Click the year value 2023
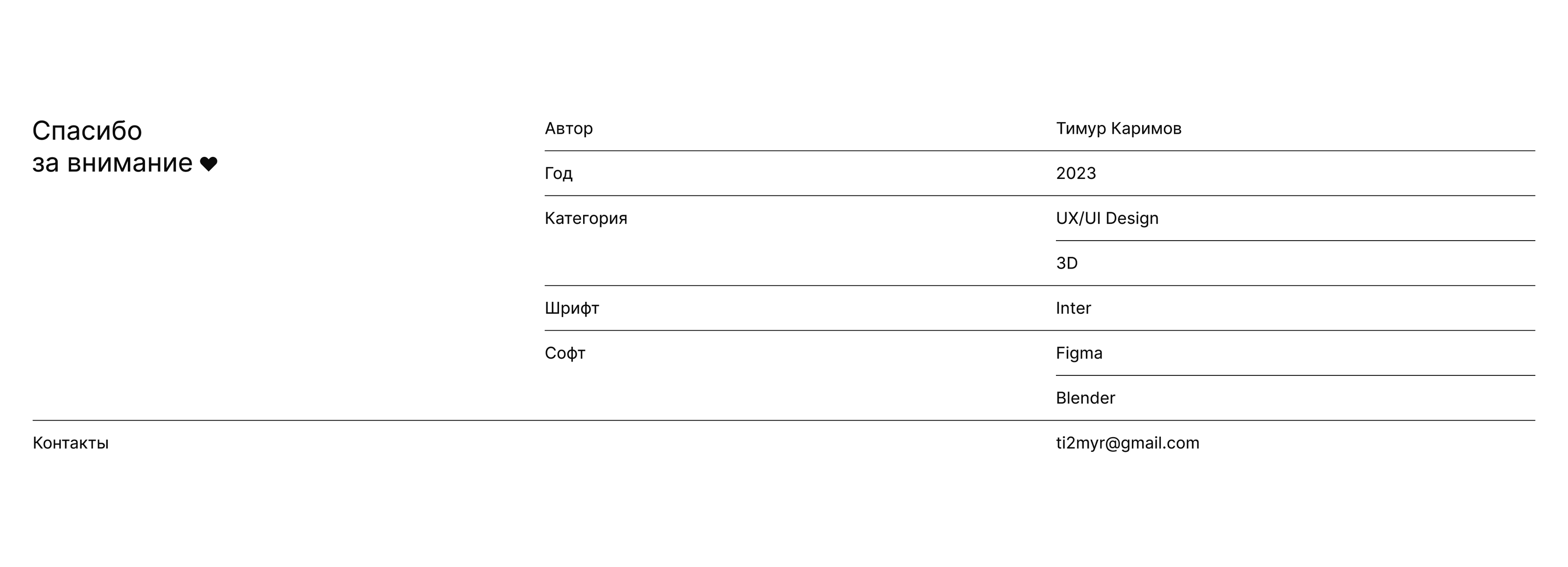This screenshot has height=567, width=1568. click(x=1076, y=173)
